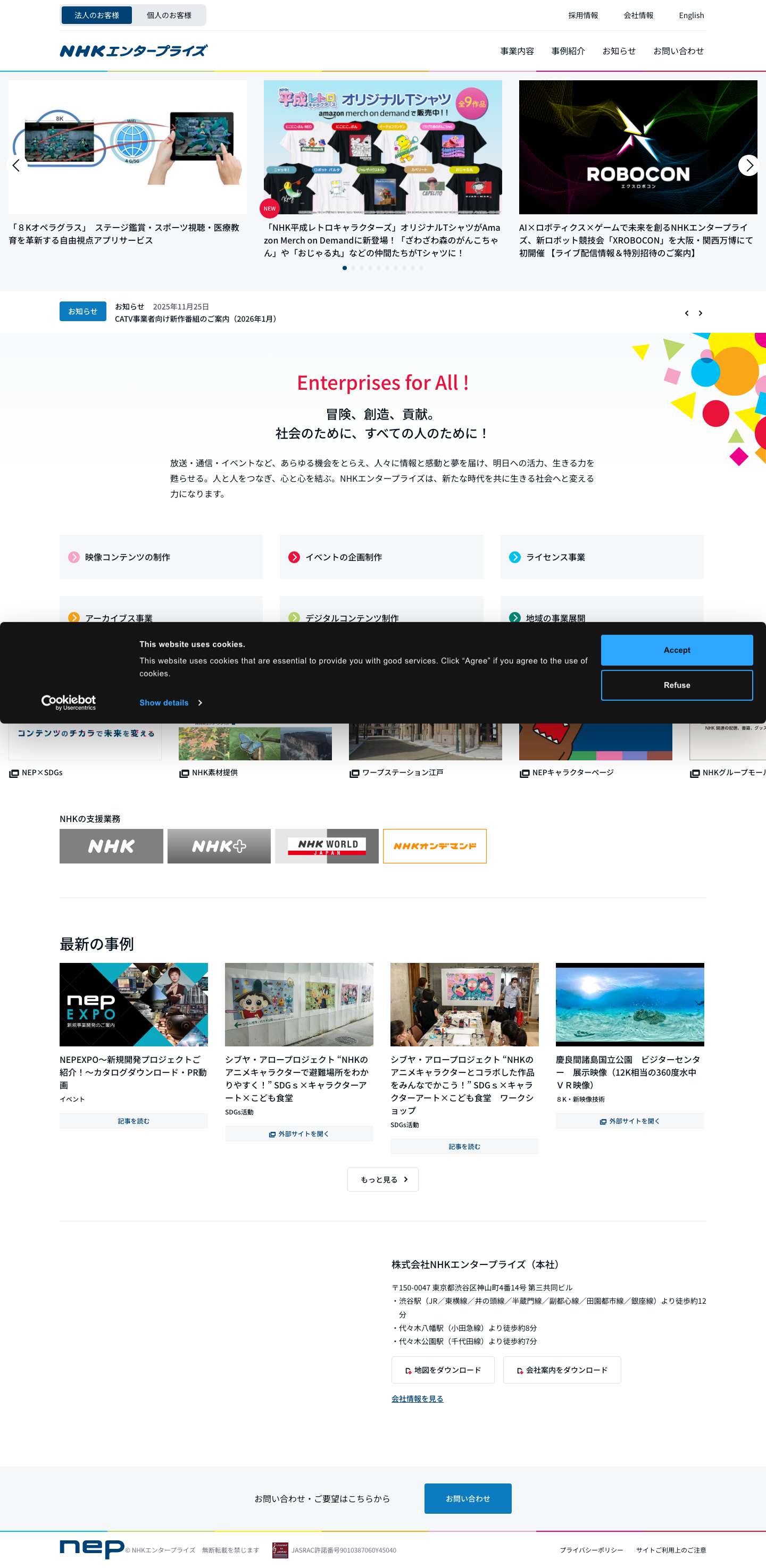Click the NHK WORLD JAPAN banner
The width and height of the screenshot is (766, 1568).
pos(327,846)
